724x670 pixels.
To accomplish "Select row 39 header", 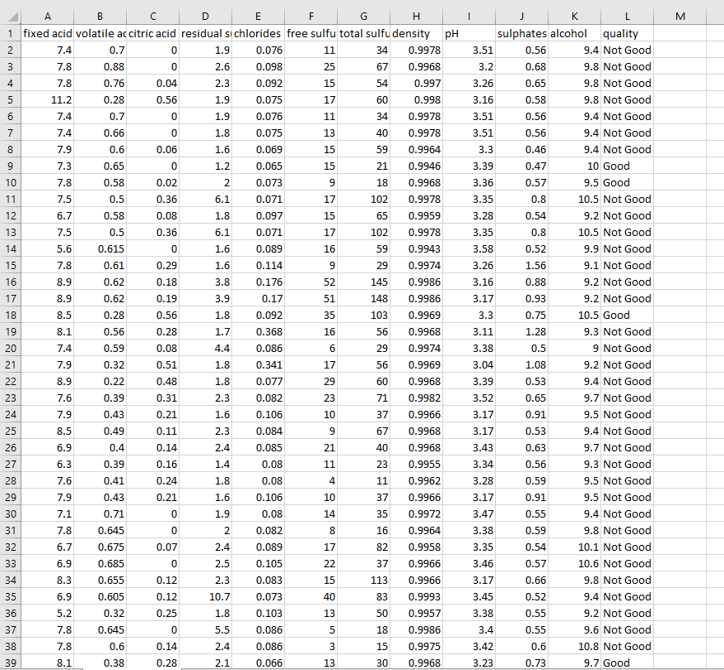I will 11,663.
